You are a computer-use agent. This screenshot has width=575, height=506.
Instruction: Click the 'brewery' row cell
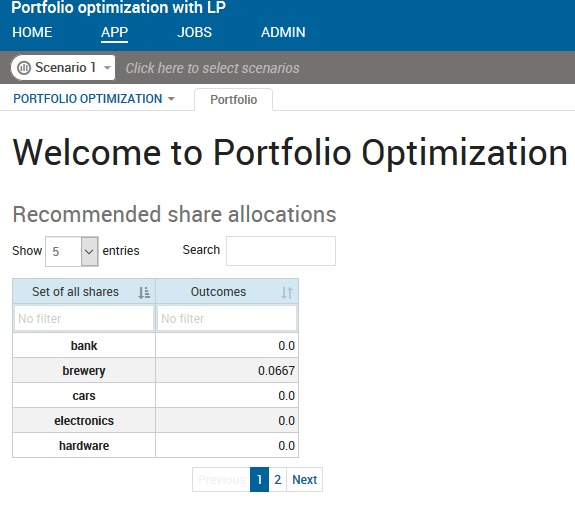click(84, 370)
